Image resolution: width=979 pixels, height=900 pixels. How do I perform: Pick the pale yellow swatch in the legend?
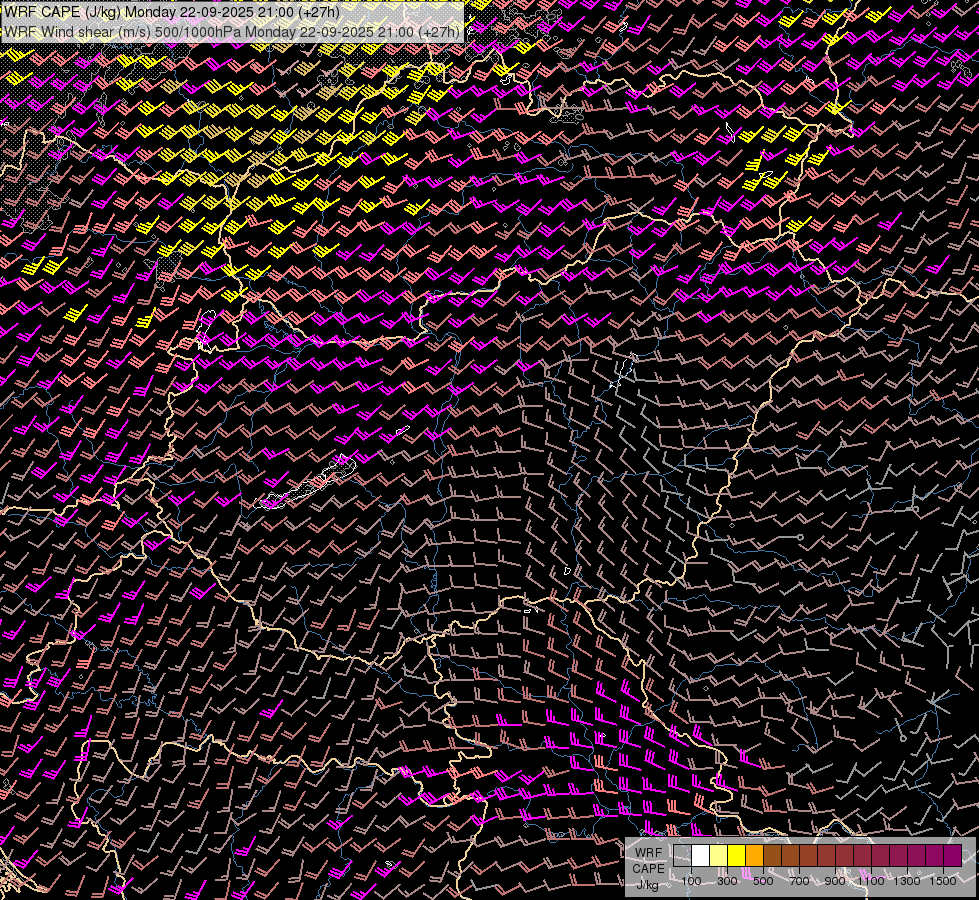tap(719, 855)
